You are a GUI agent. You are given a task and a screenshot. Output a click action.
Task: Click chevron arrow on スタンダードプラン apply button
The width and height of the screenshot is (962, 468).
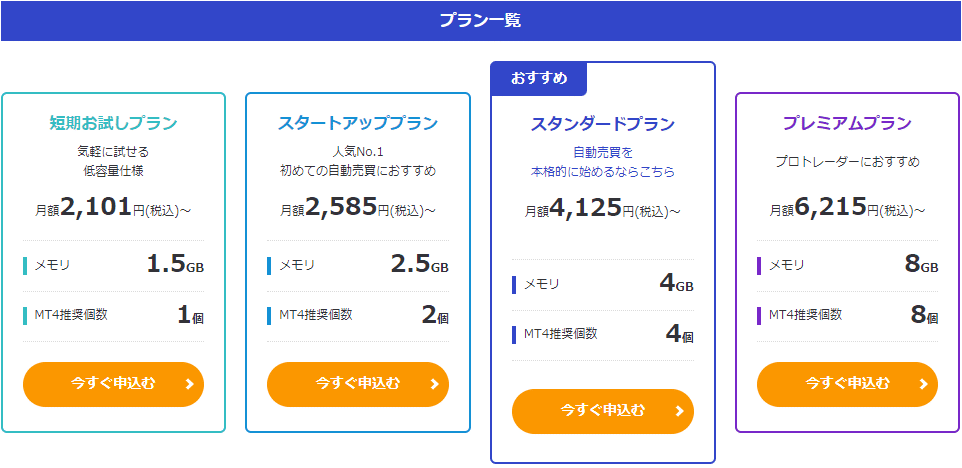[679, 411]
